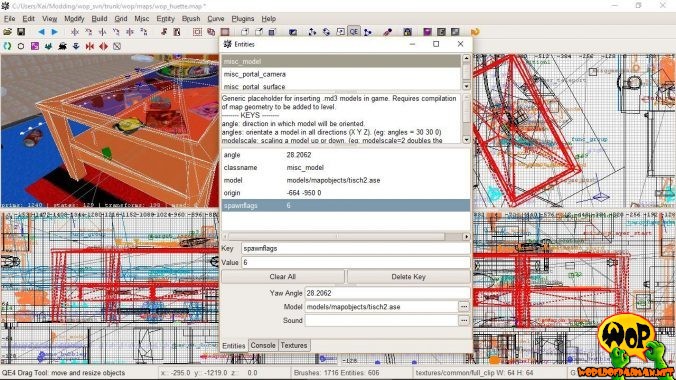Open the Plugins menu
The image size is (676, 380).
point(243,19)
